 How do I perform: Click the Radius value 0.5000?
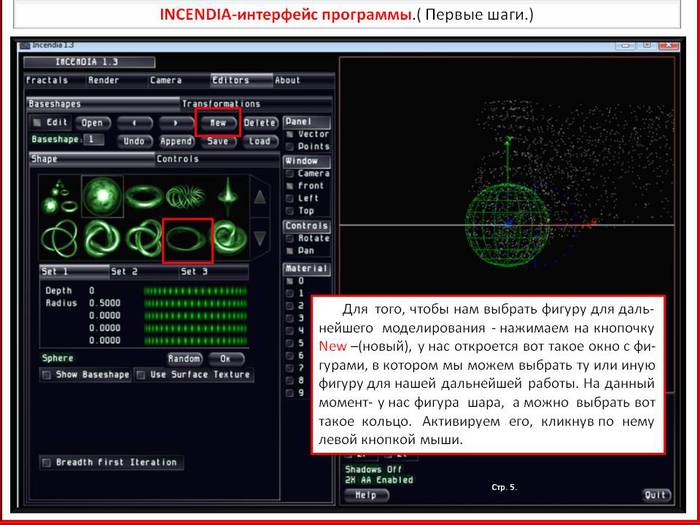[x=105, y=304]
